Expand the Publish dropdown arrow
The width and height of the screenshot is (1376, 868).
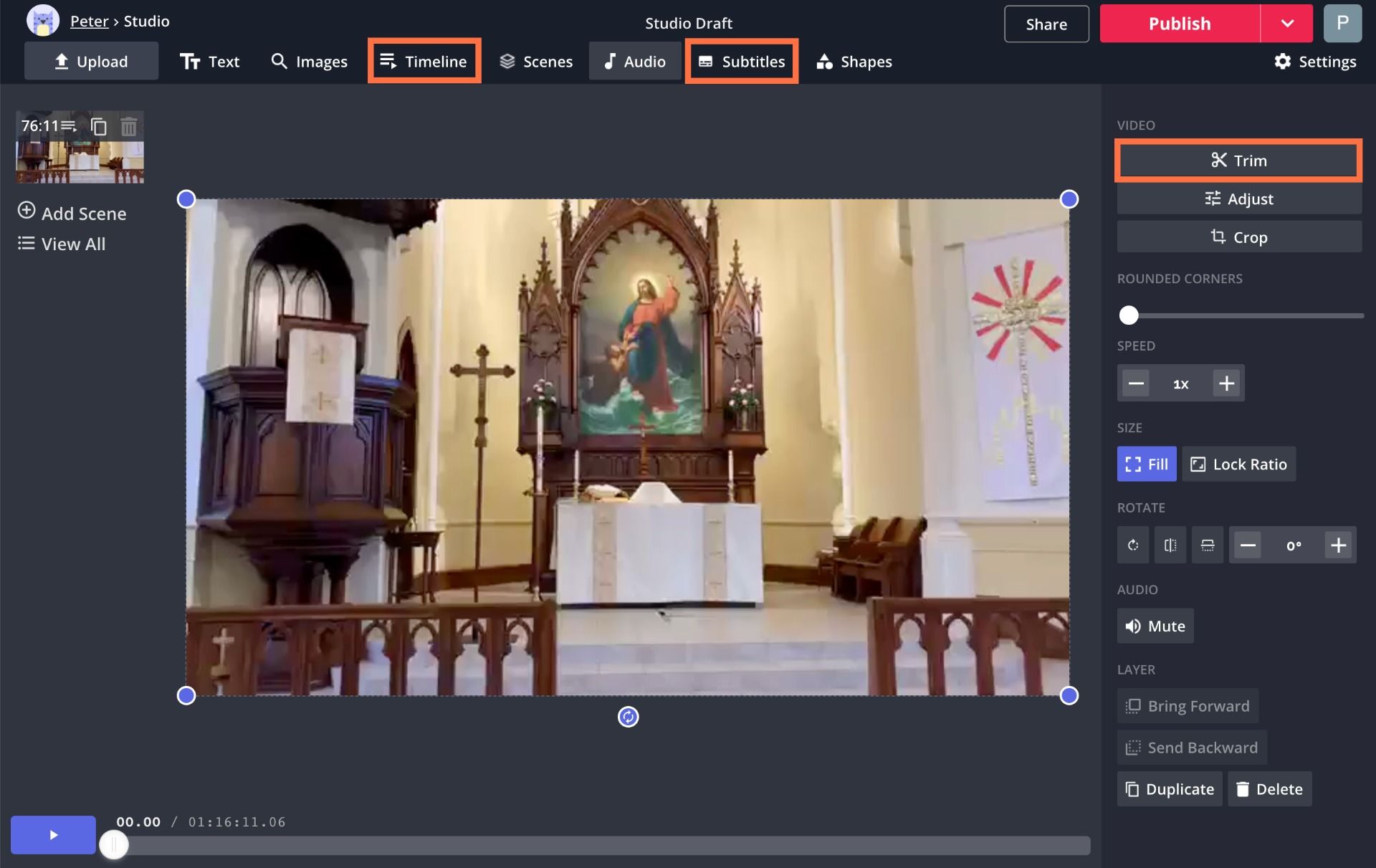(x=1286, y=24)
